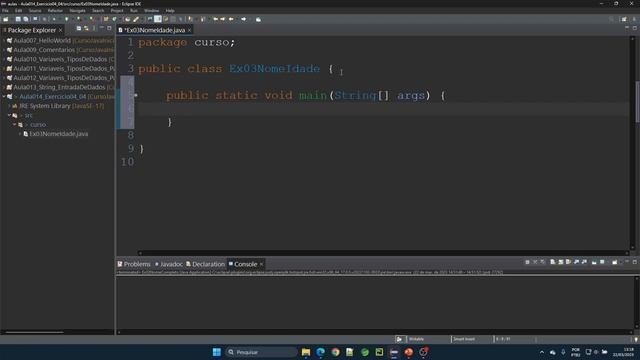
Task: Click the Clear Console icon
Action: coord(553,262)
